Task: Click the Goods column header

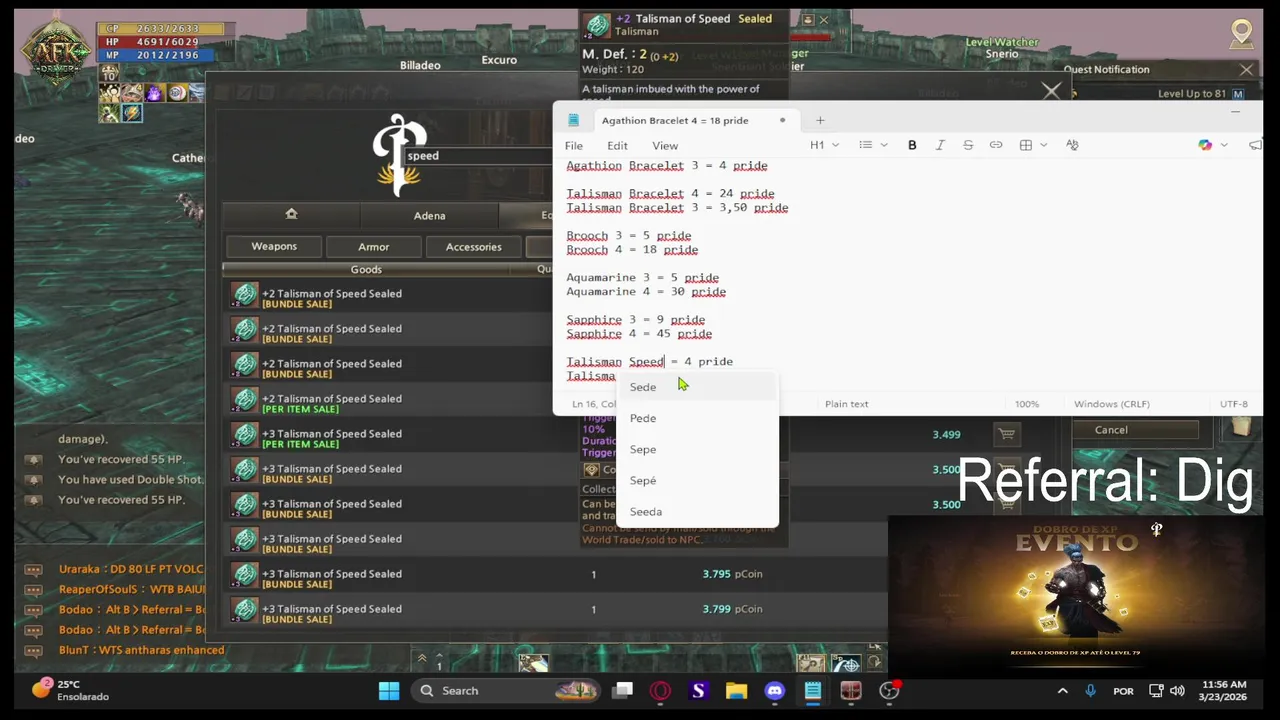Action: [x=366, y=269]
